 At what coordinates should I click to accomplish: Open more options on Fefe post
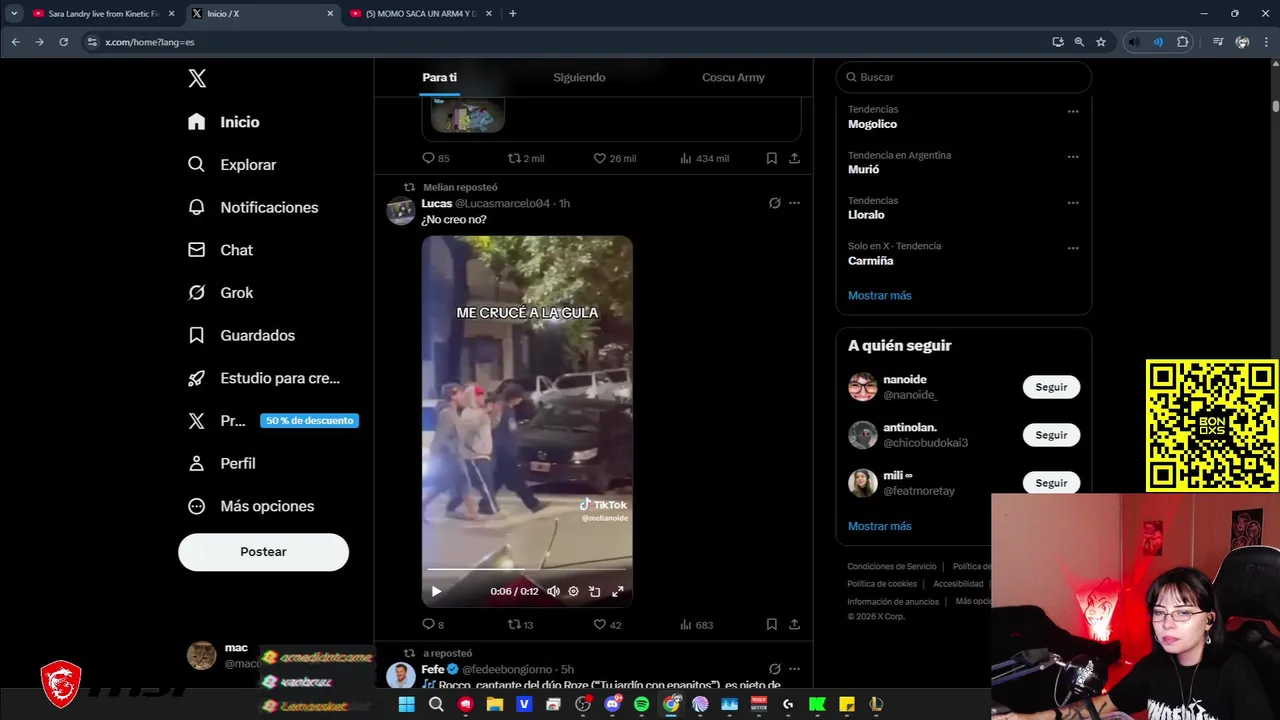pos(794,669)
